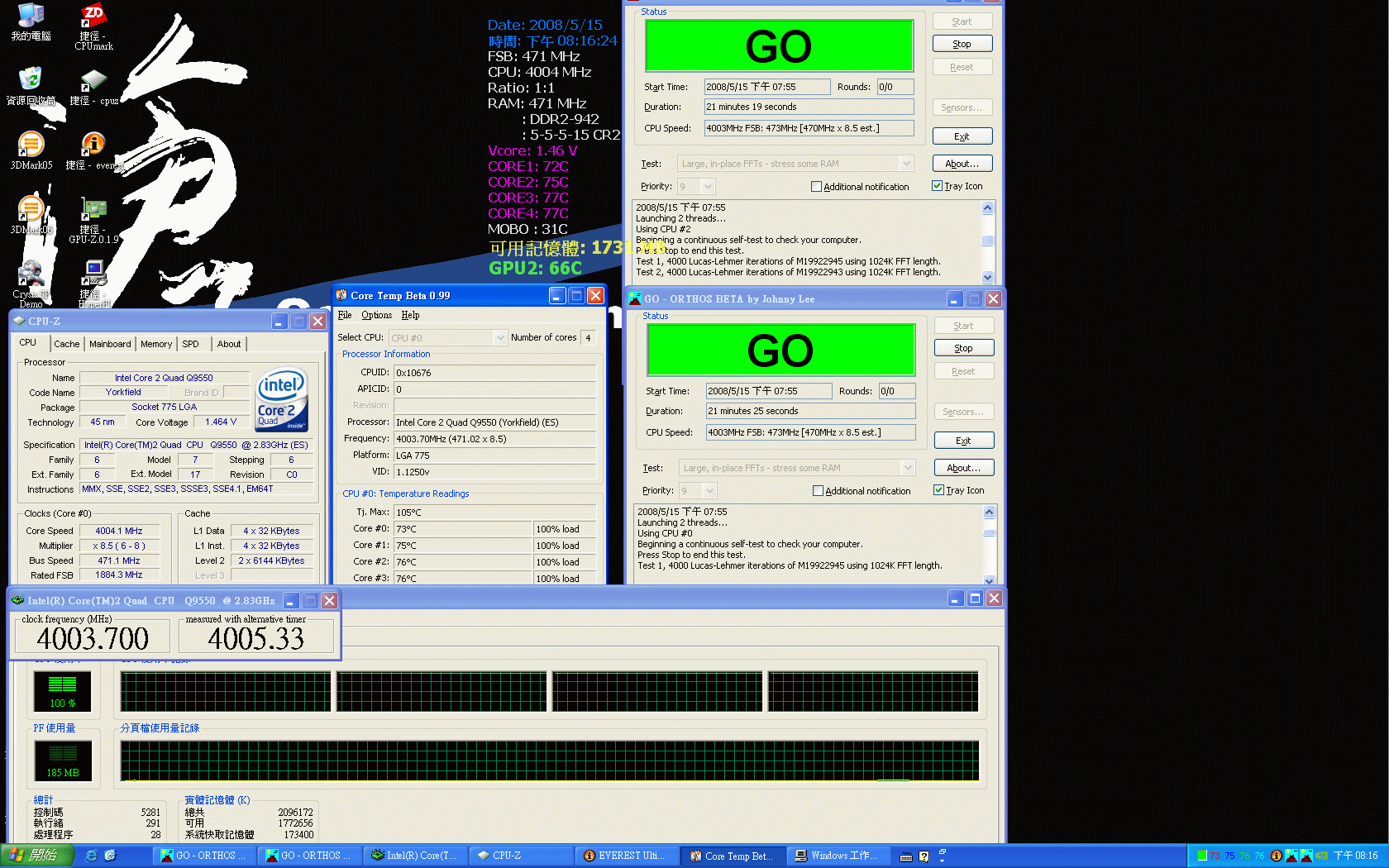Viewport: 1389px width, 868px height.
Task: Open the everest shortcut icon on desktop
Action: [93, 150]
